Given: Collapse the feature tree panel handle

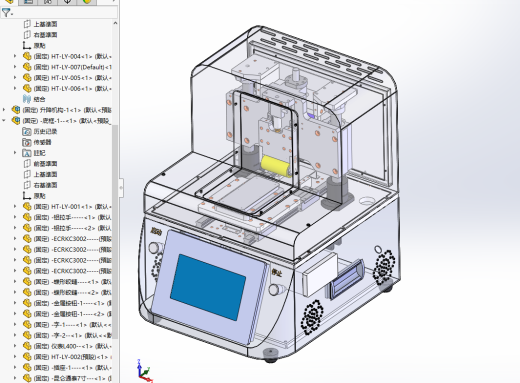Looking at the screenshot, I should pyautogui.click(x=121, y=188).
